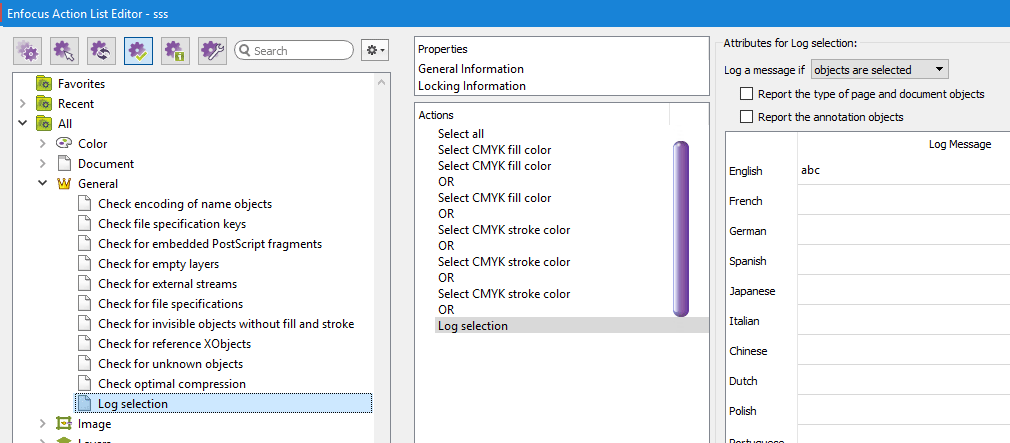Select Check for empty layers
Viewport: 1010px width, 443px height.
(x=158, y=263)
